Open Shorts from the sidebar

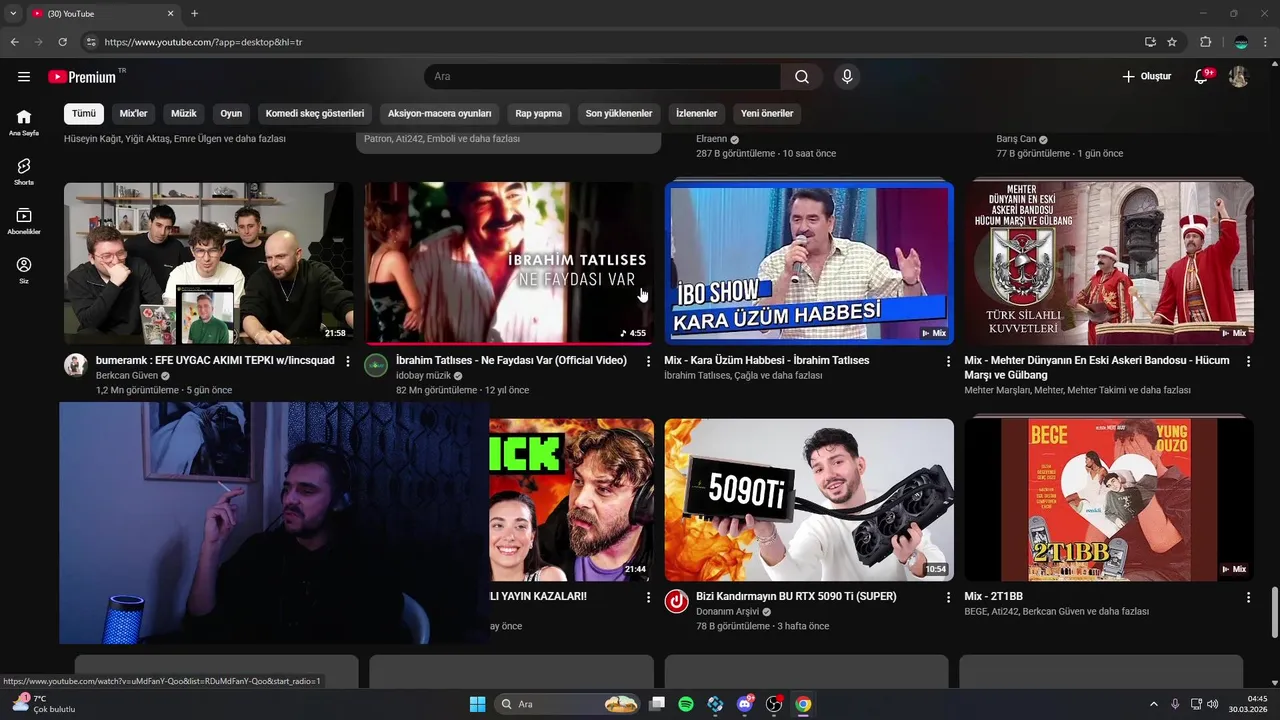pyautogui.click(x=24, y=172)
